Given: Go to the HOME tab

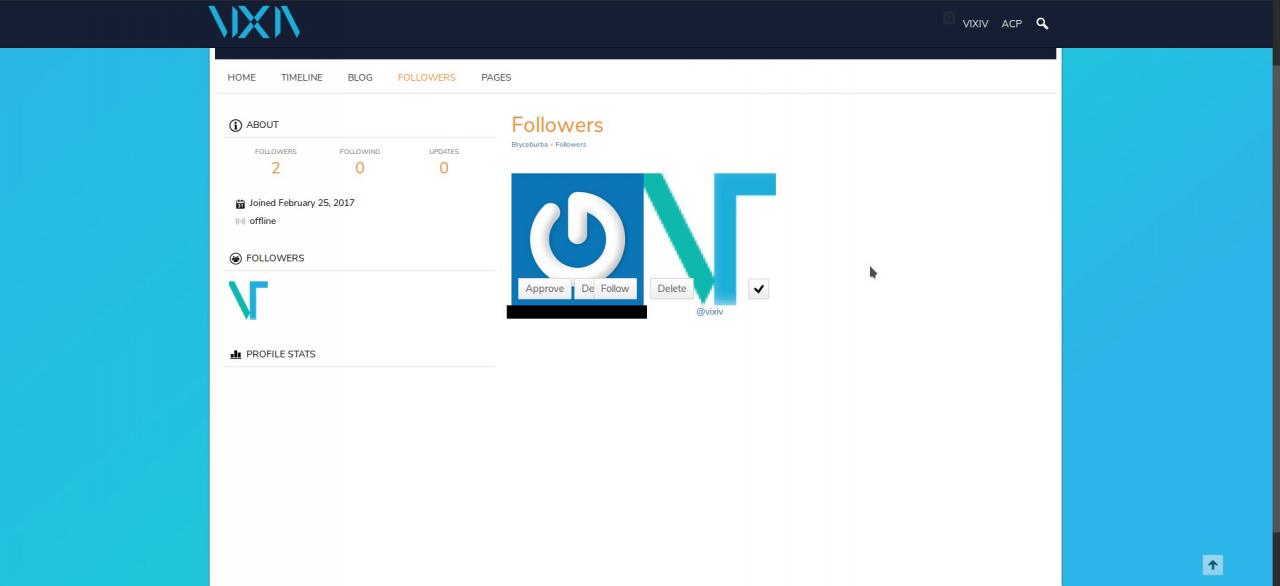Looking at the screenshot, I should (241, 77).
